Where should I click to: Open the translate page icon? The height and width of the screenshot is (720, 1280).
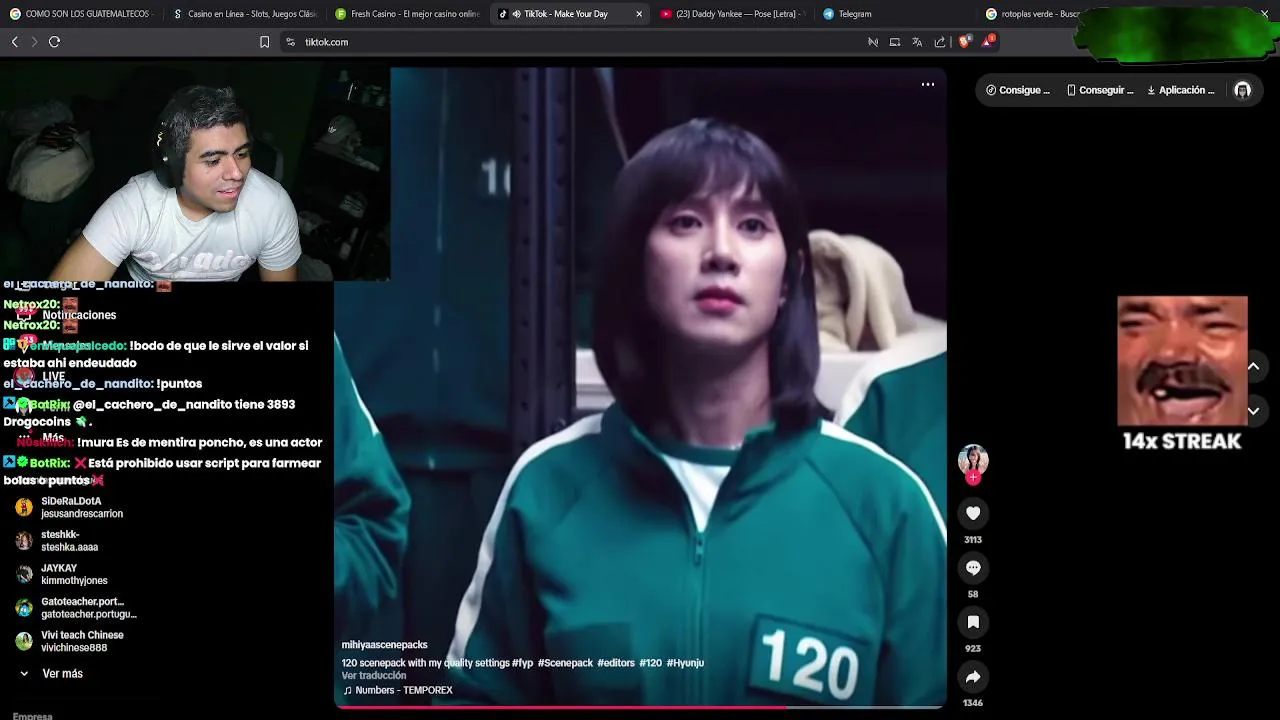917,42
